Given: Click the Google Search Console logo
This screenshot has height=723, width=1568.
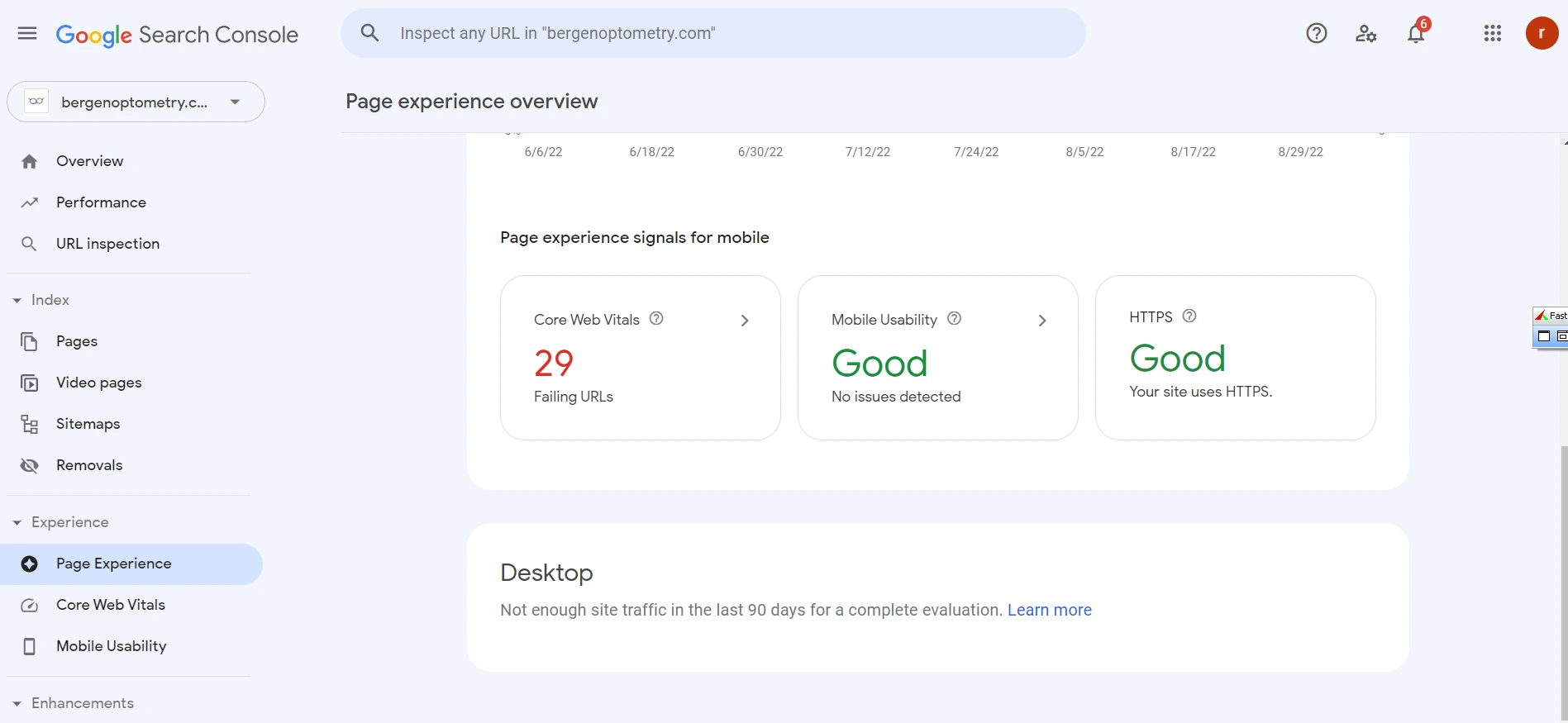Looking at the screenshot, I should tap(177, 35).
